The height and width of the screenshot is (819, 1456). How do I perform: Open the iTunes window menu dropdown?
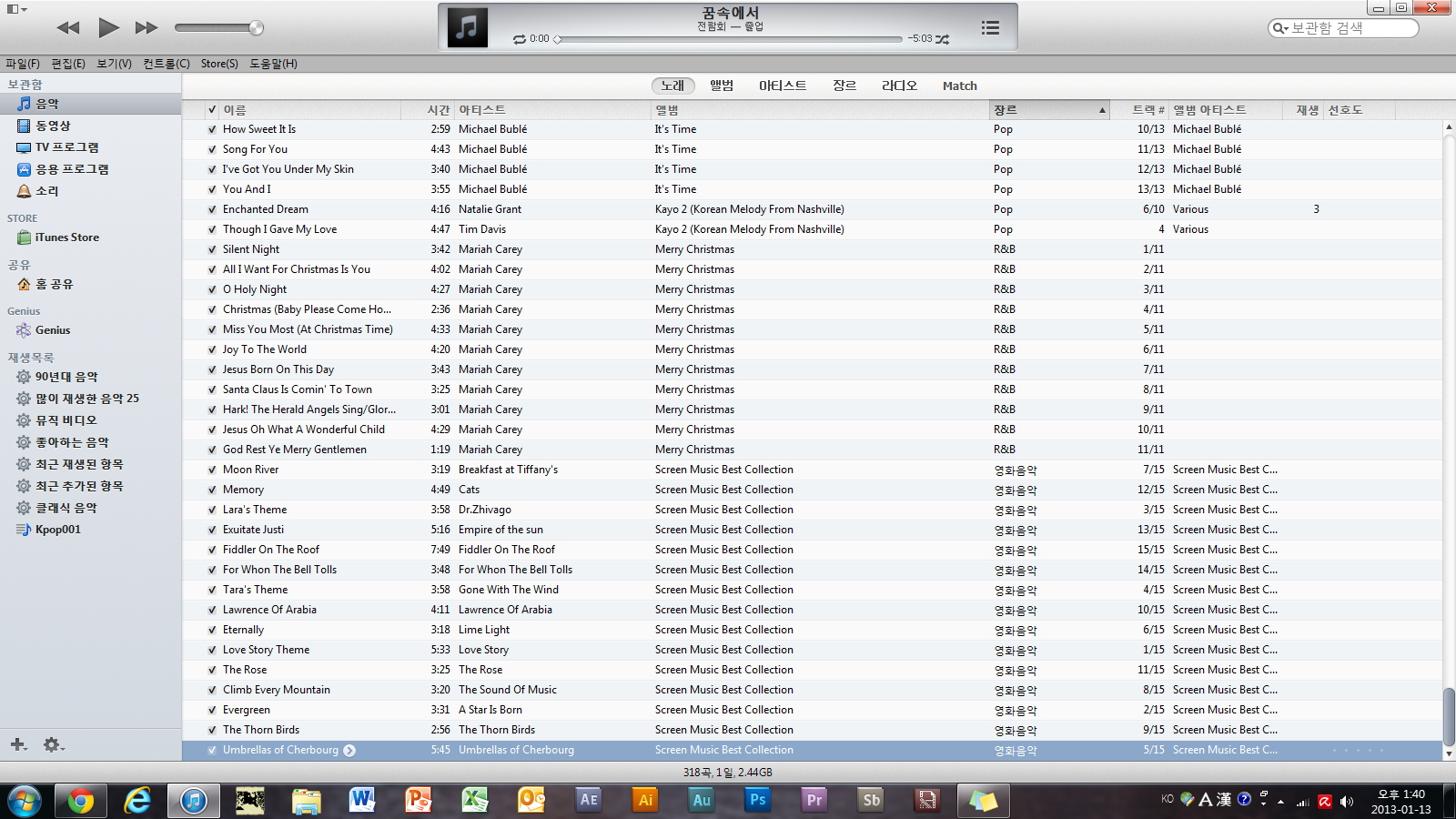16,9
